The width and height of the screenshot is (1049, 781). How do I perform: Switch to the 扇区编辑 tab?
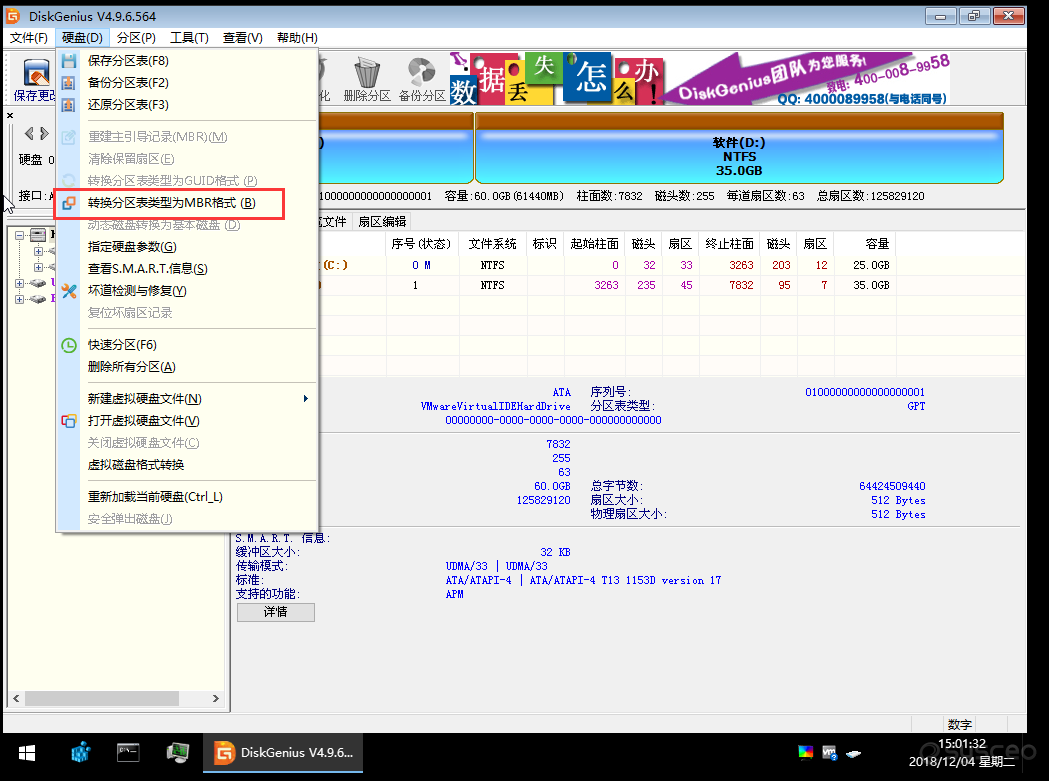(382, 222)
